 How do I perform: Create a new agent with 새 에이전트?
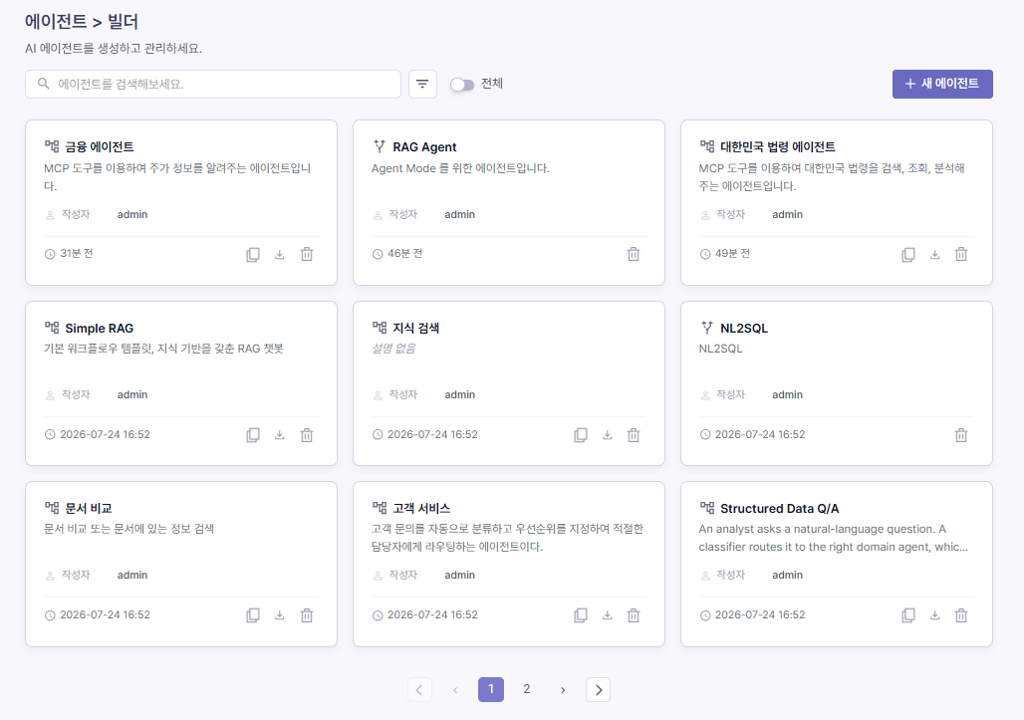942,84
